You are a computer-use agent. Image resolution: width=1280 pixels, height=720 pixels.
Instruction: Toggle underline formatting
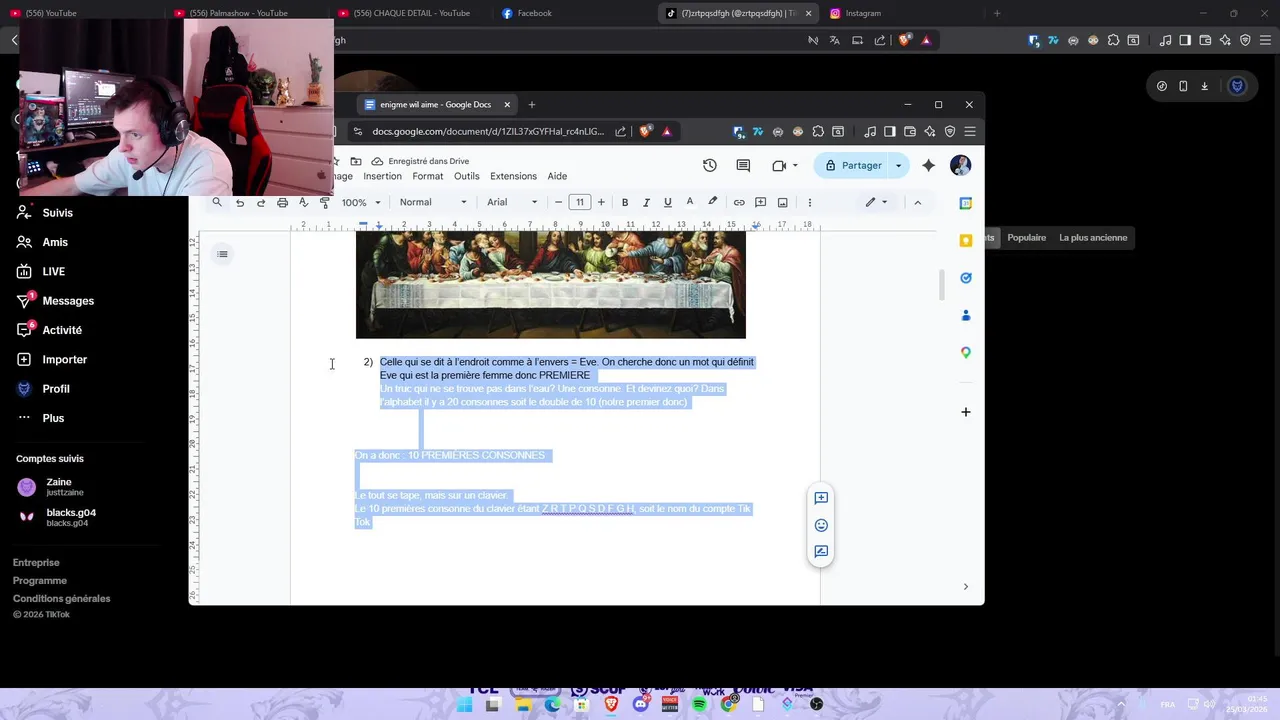[x=667, y=202]
